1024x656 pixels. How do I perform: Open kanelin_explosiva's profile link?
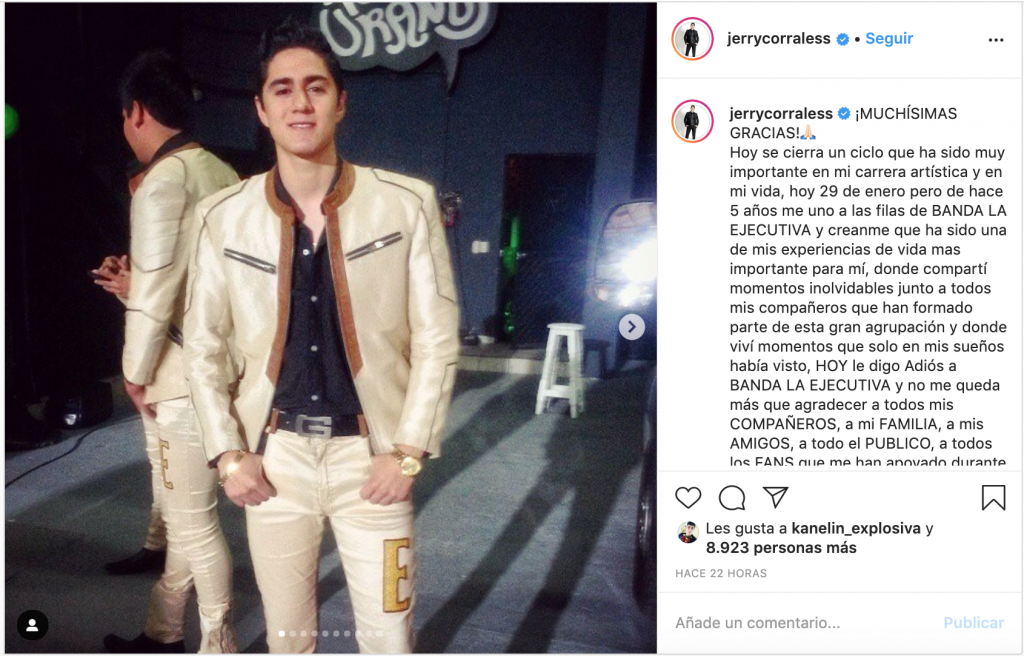click(856, 528)
